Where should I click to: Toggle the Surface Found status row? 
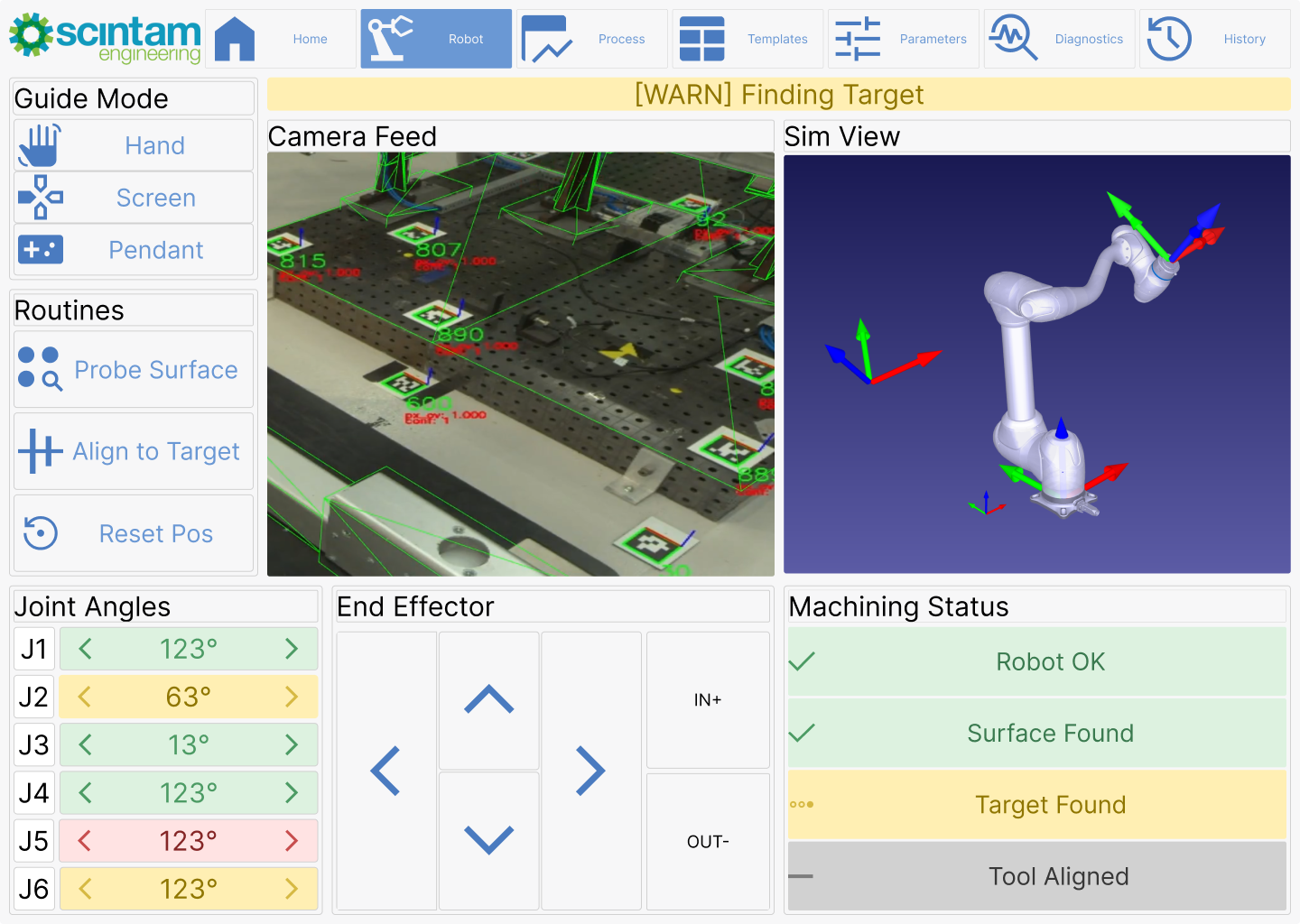coord(1036,733)
